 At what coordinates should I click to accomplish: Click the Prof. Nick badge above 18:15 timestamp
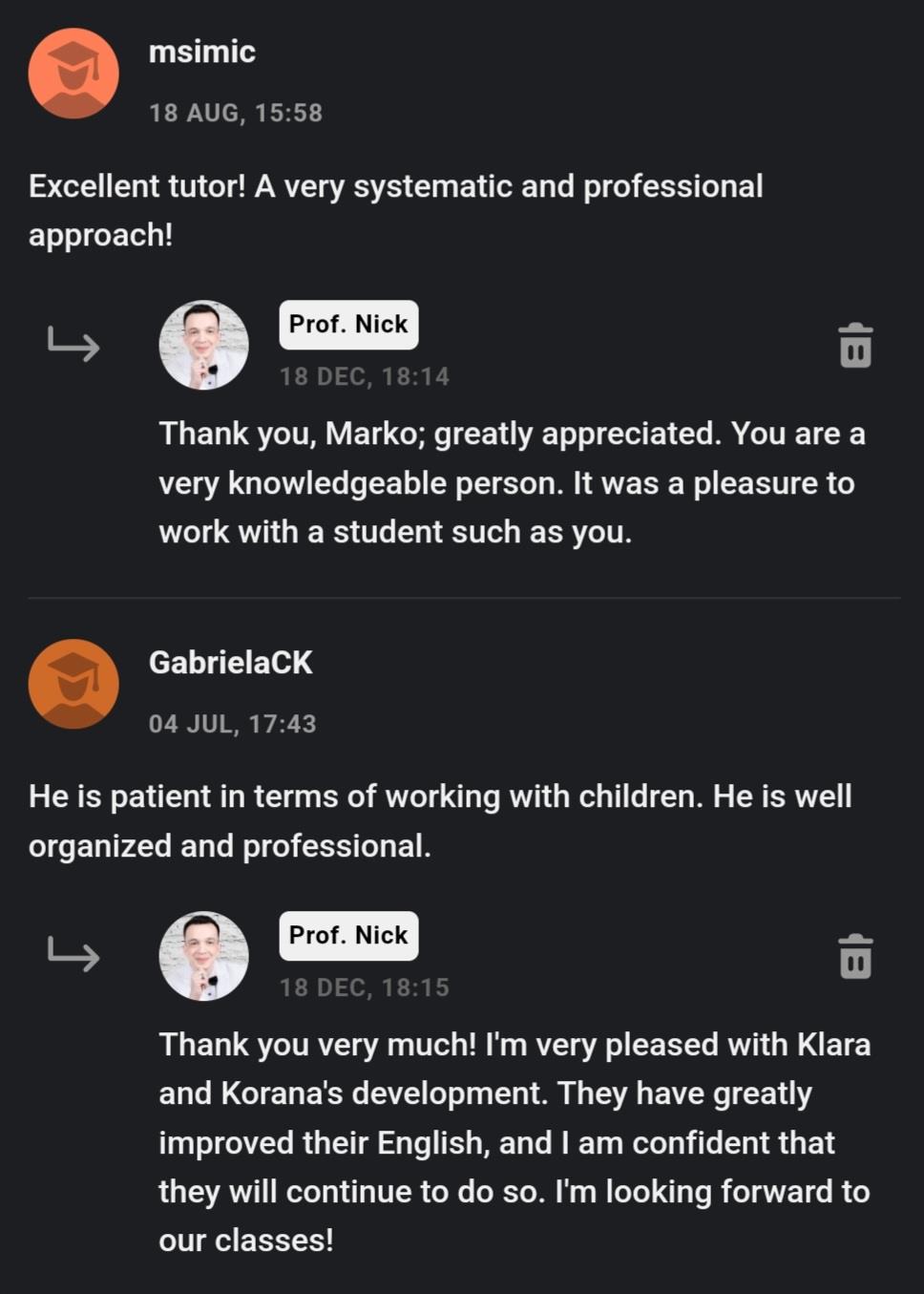348,936
